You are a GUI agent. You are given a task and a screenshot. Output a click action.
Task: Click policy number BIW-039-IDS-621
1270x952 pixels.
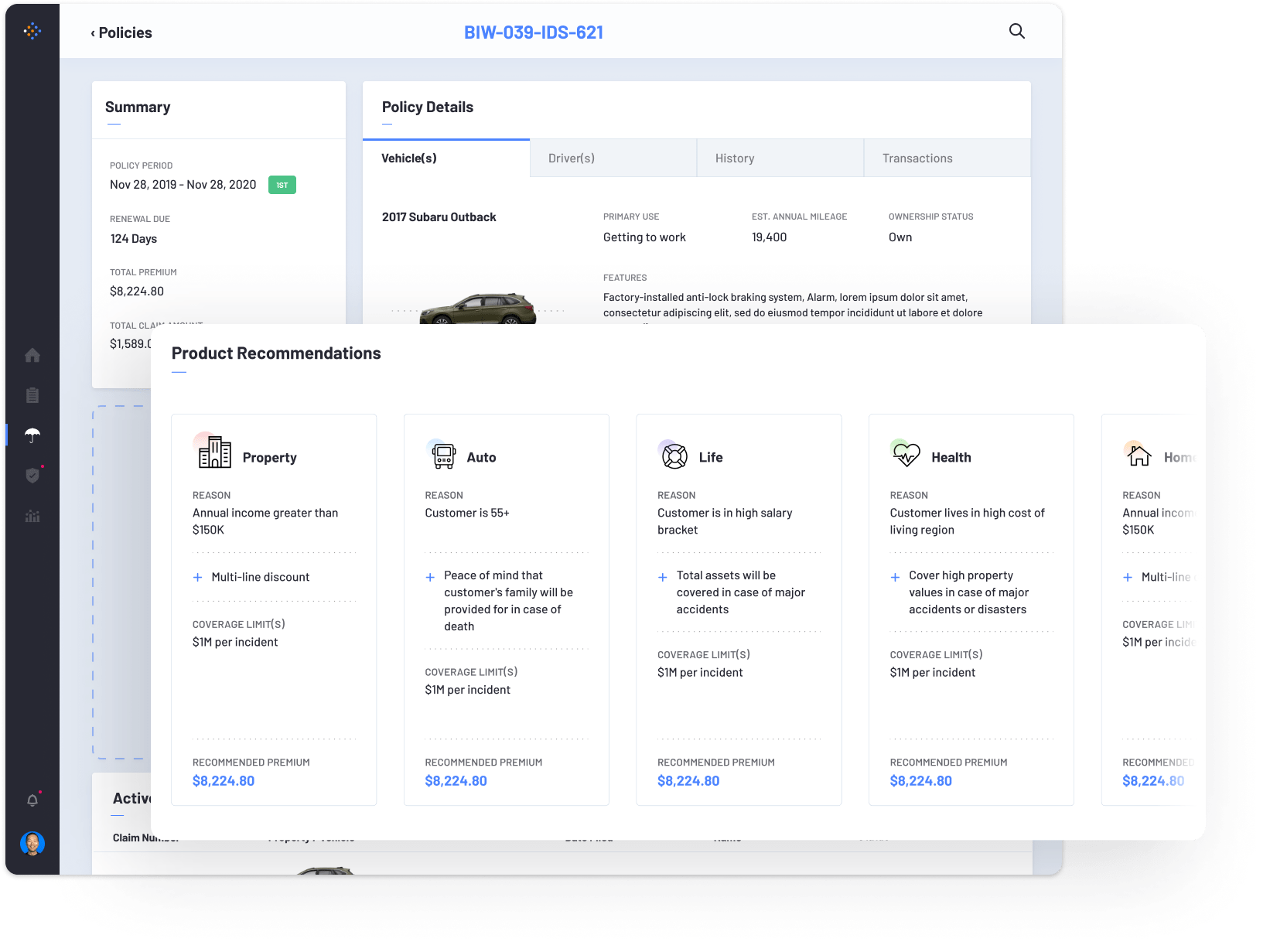click(x=534, y=32)
